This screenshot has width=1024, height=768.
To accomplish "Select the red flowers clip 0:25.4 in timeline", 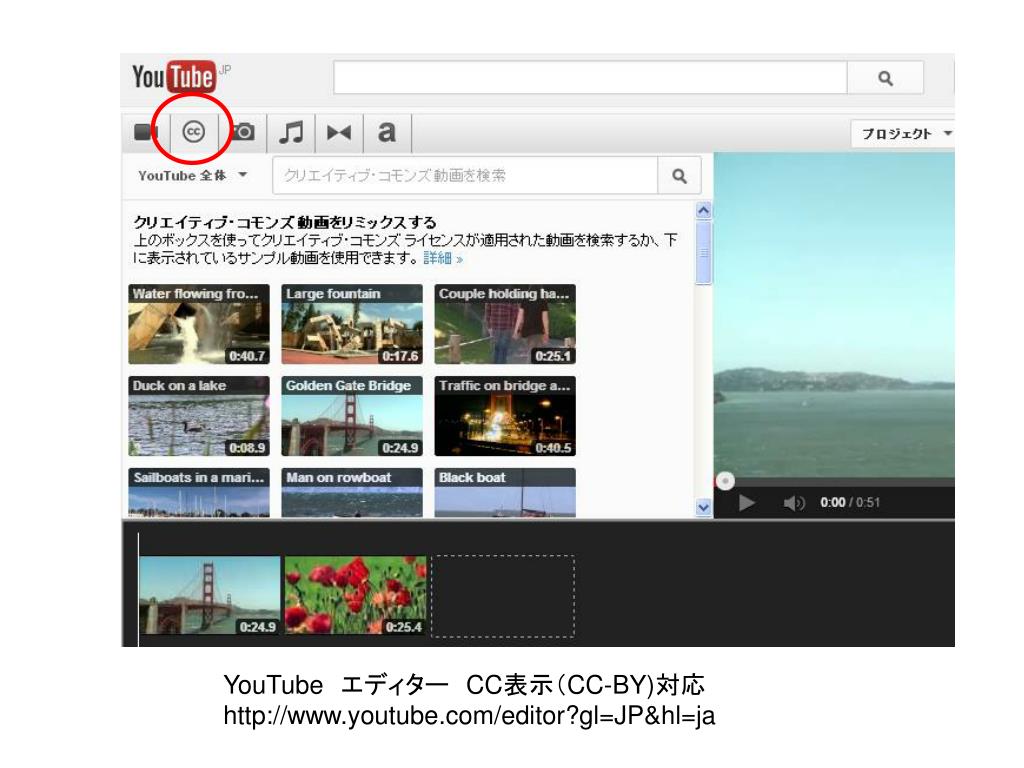I will coord(355,595).
